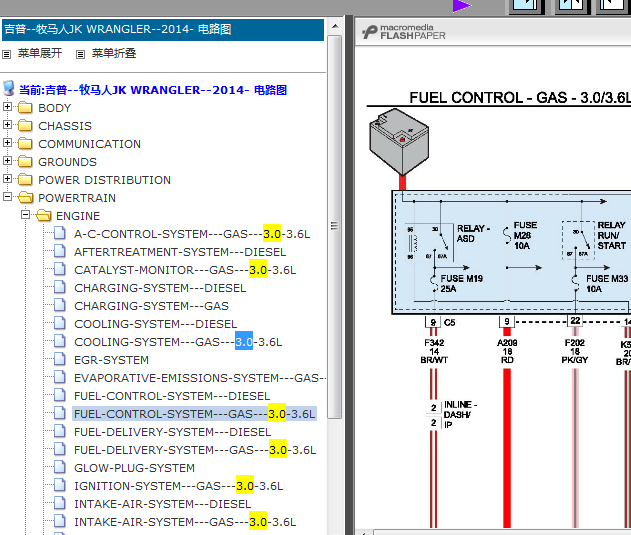
Task: Click page icon of COOLING-SYSTEM---DIESEL row
Action: pyautogui.click(x=60, y=322)
